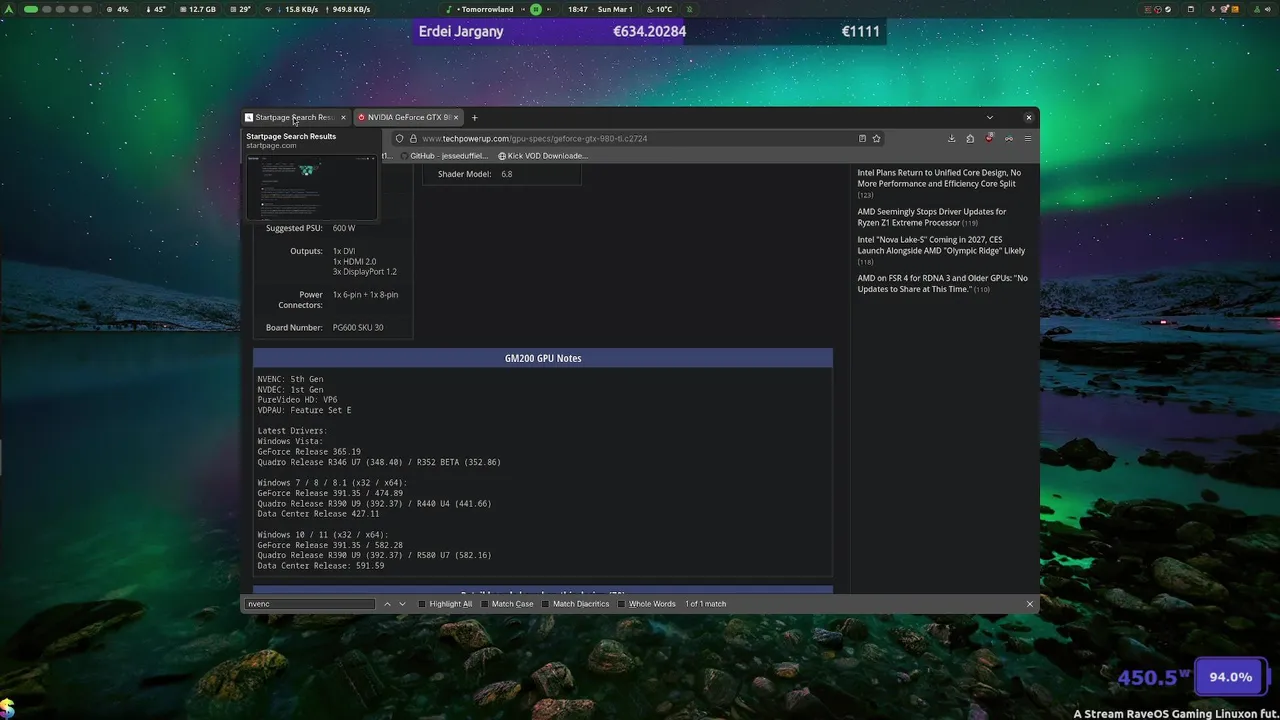Open the list all tabs dropdown
The image size is (1280, 720).
(x=989, y=117)
